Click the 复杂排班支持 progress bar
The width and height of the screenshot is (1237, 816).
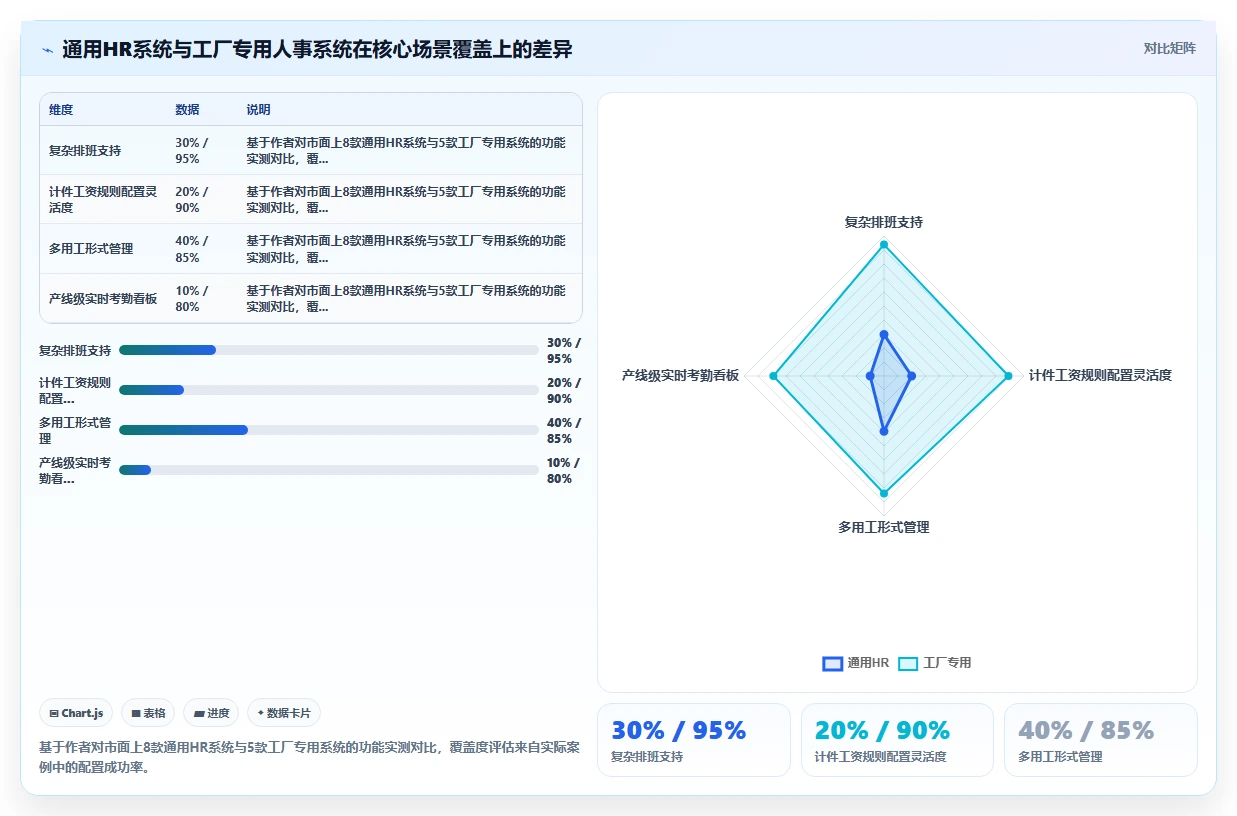click(329, 350)
